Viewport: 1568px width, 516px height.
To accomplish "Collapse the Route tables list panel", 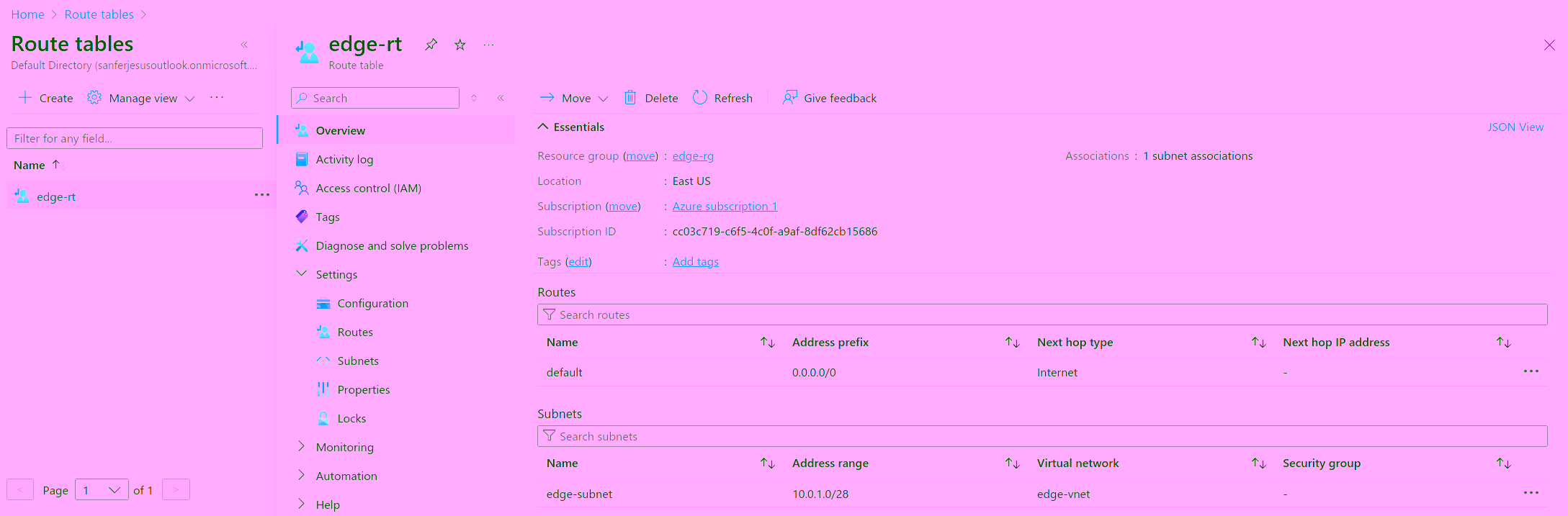I will click(244, 45).
